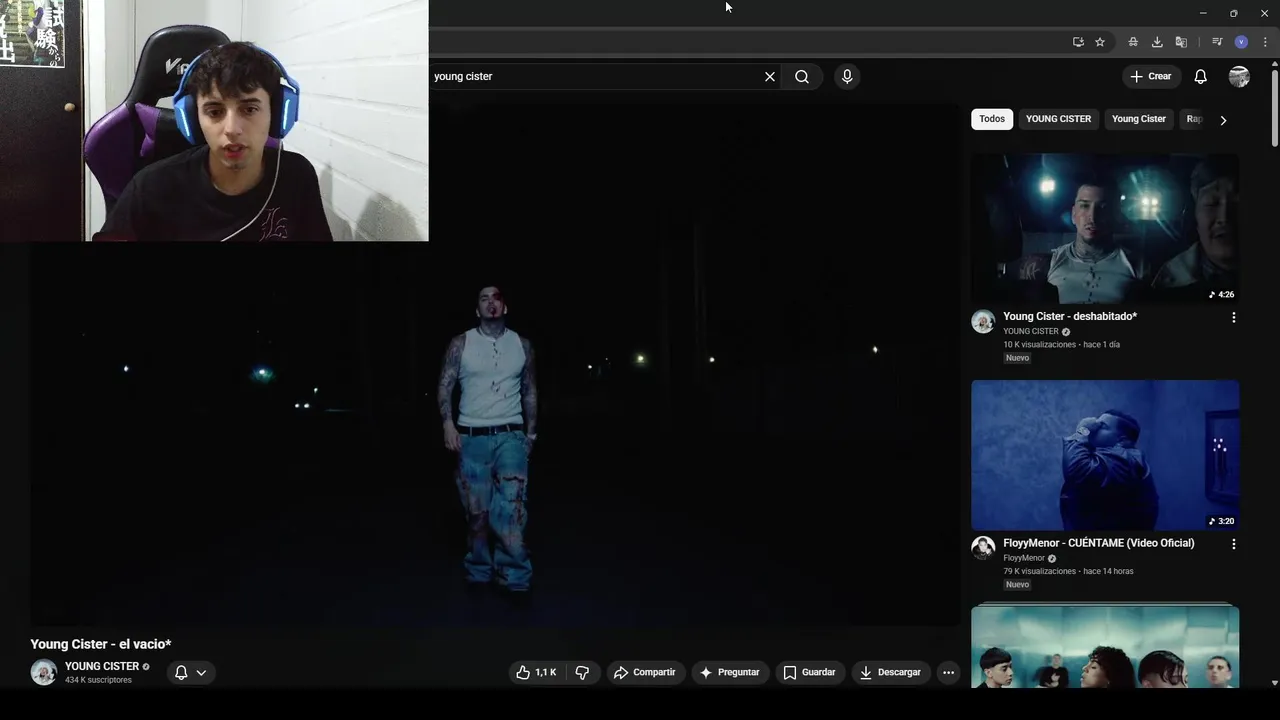The height and width of the screenshot is (720, 1280).
Task: Open CUÉNTAME video thumbnail
Action: pos(1105,455)
